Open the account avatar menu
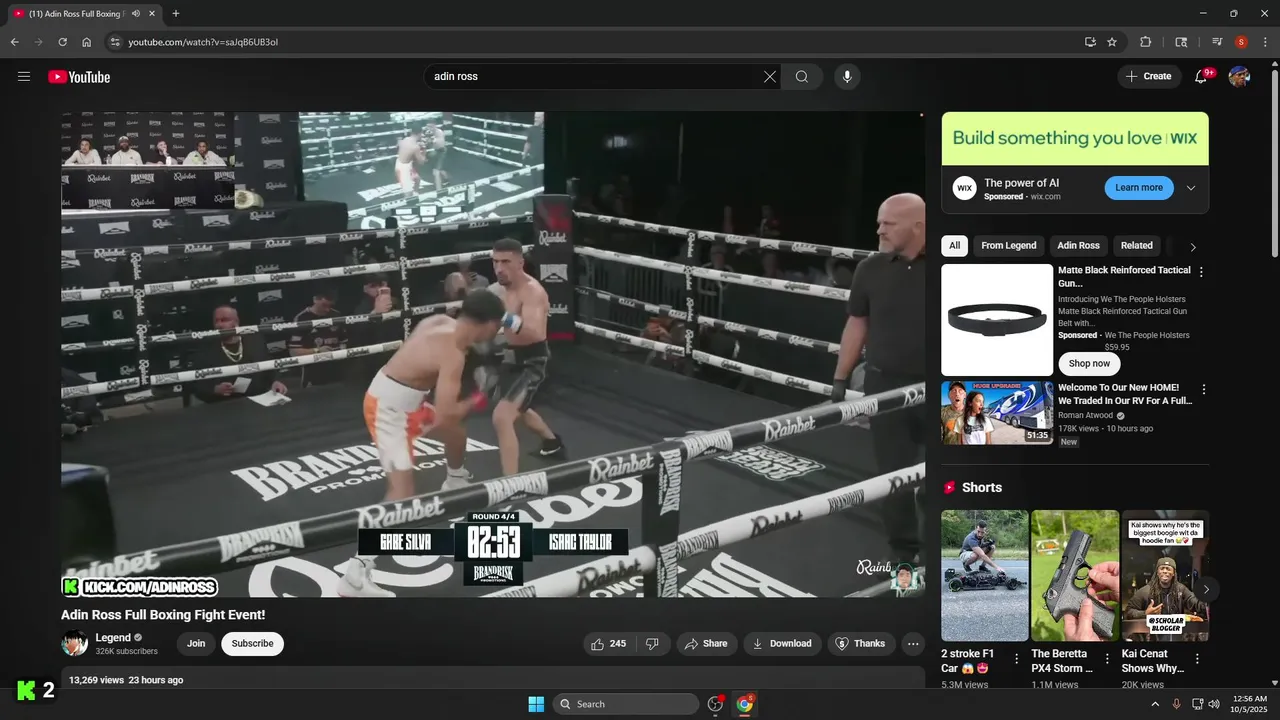 pyautogui.click(x=1239, y=77)
